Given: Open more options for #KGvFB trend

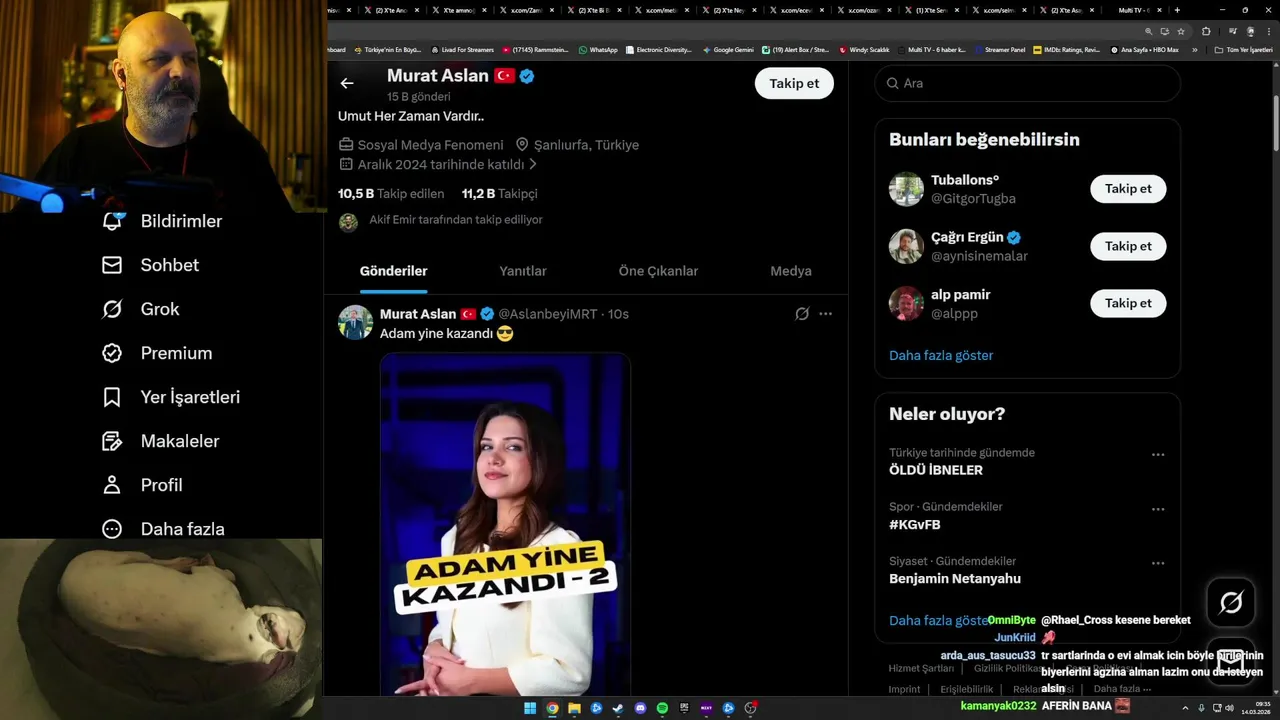Looking at the screenshot, I should tap(1158, 509).
